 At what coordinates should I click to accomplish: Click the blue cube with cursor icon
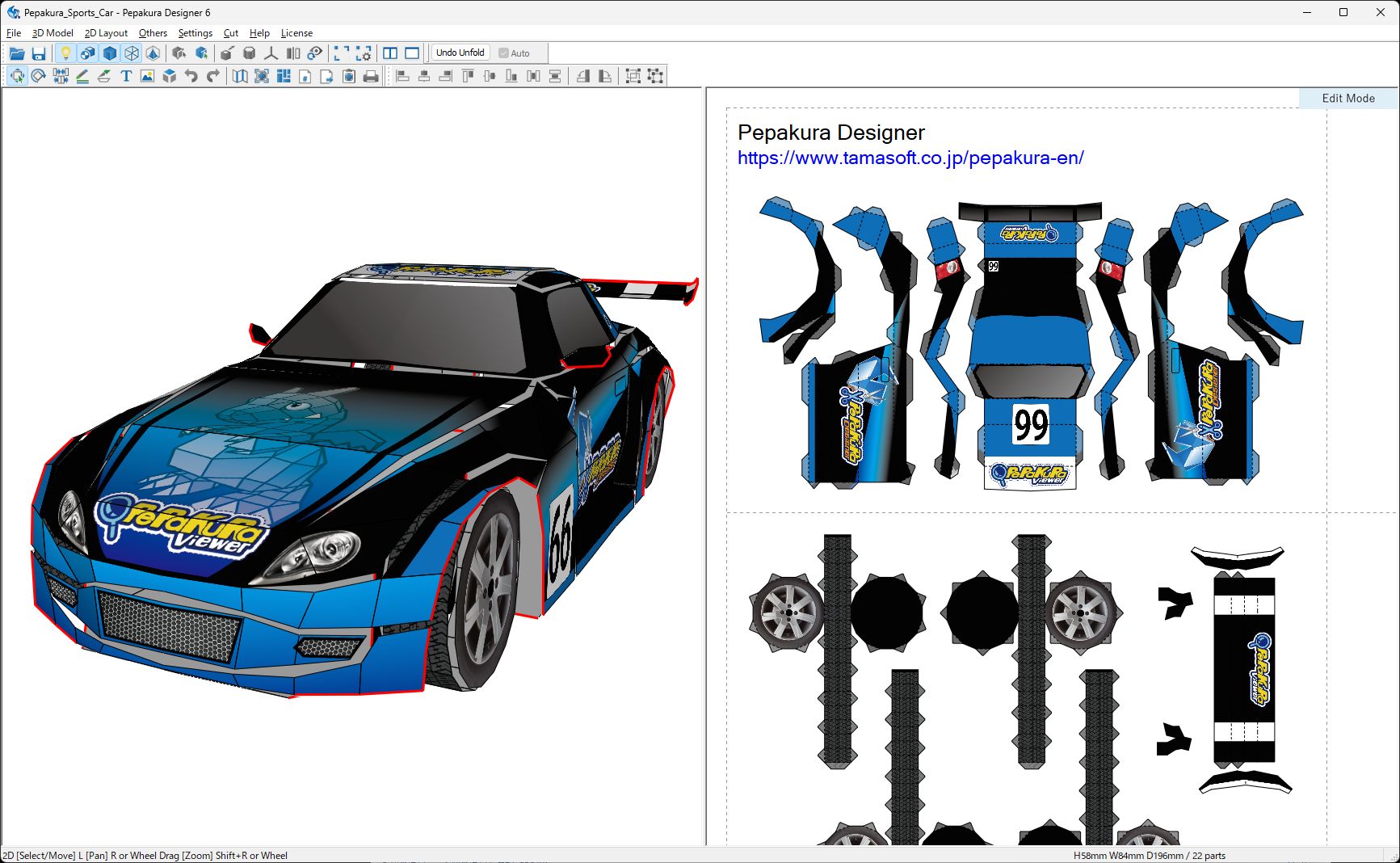click(202, 53)
